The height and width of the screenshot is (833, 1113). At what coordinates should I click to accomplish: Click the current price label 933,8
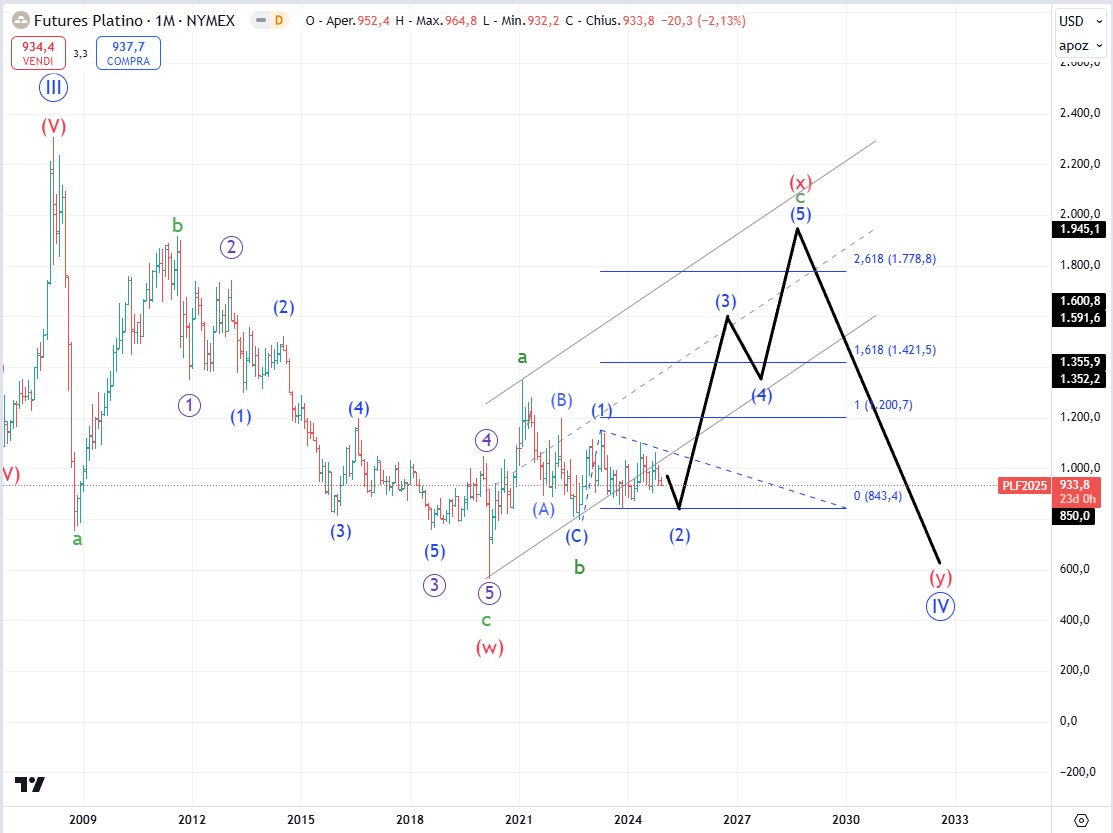[x=1075, y=485]
